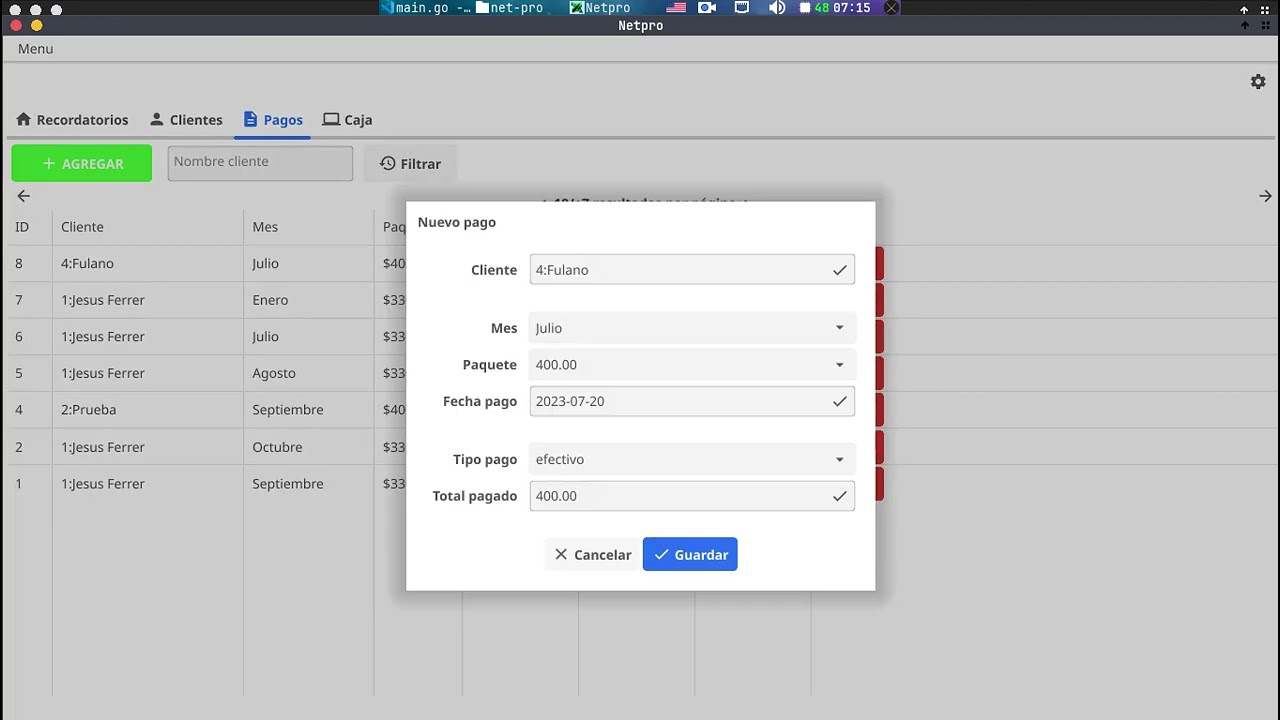This screenshot has width=1280, height=720.
Task: Click the system clock 07:15
Action: point(851,8)
